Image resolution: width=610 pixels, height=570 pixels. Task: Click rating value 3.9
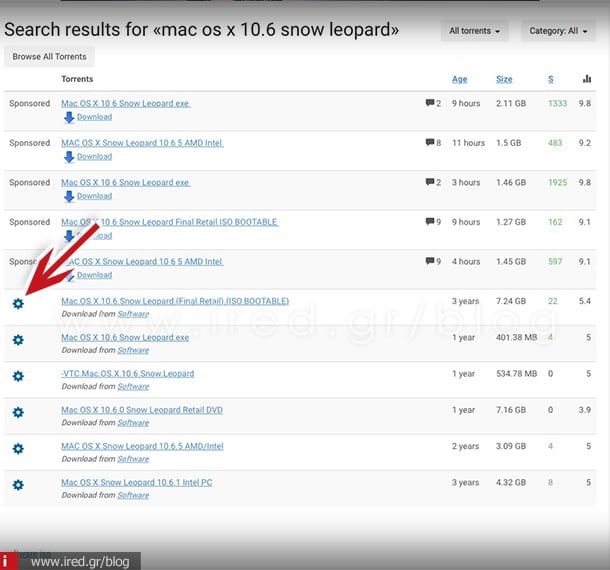click(585, 410)
